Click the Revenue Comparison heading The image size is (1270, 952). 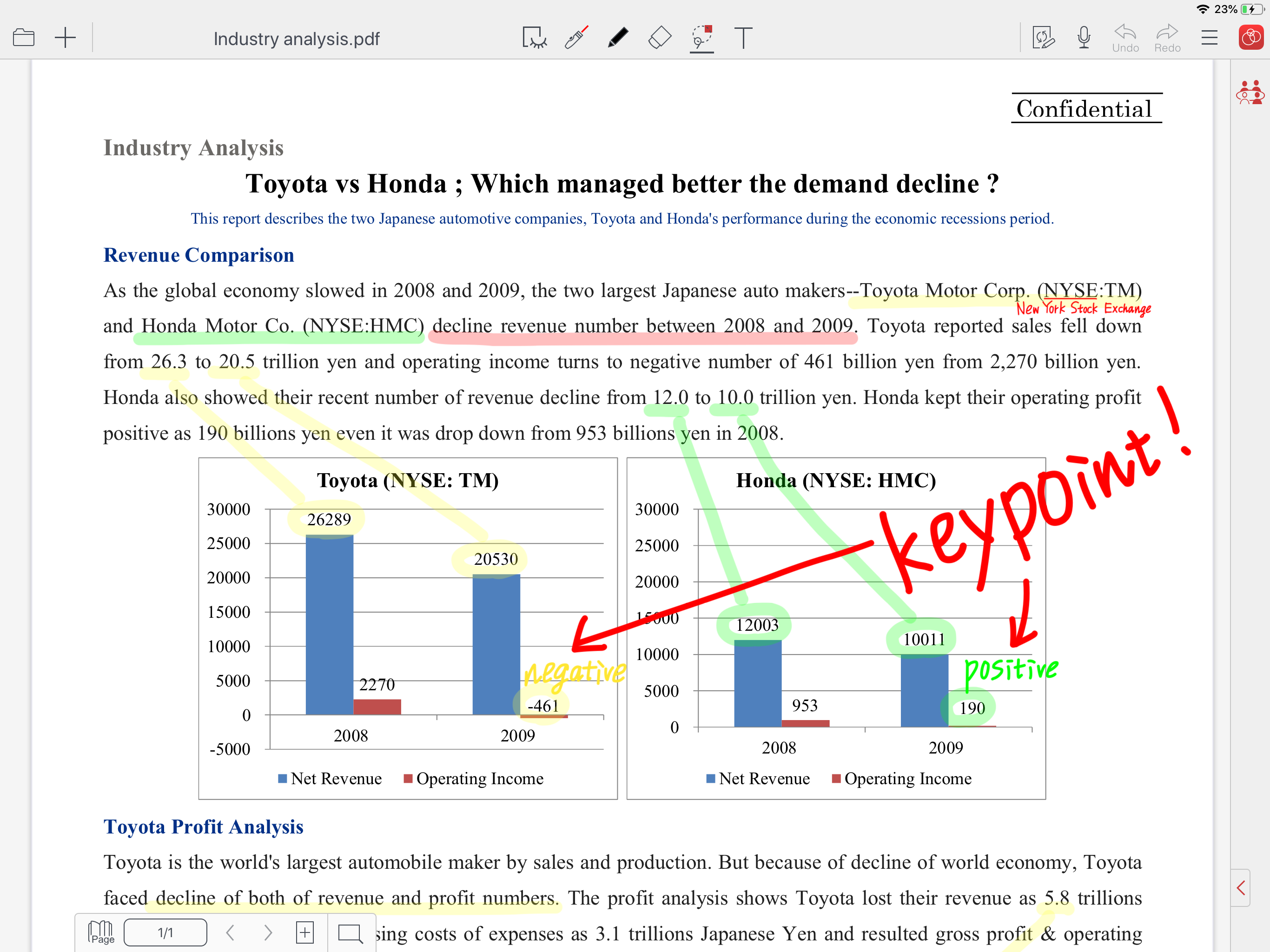coord(198,255)
